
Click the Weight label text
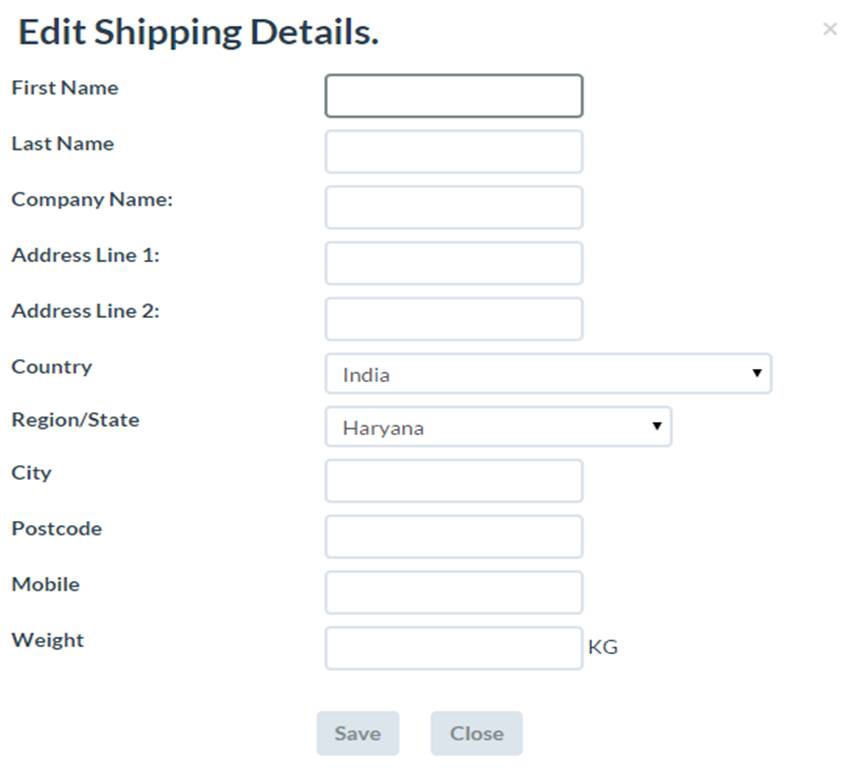click(48, 640)
